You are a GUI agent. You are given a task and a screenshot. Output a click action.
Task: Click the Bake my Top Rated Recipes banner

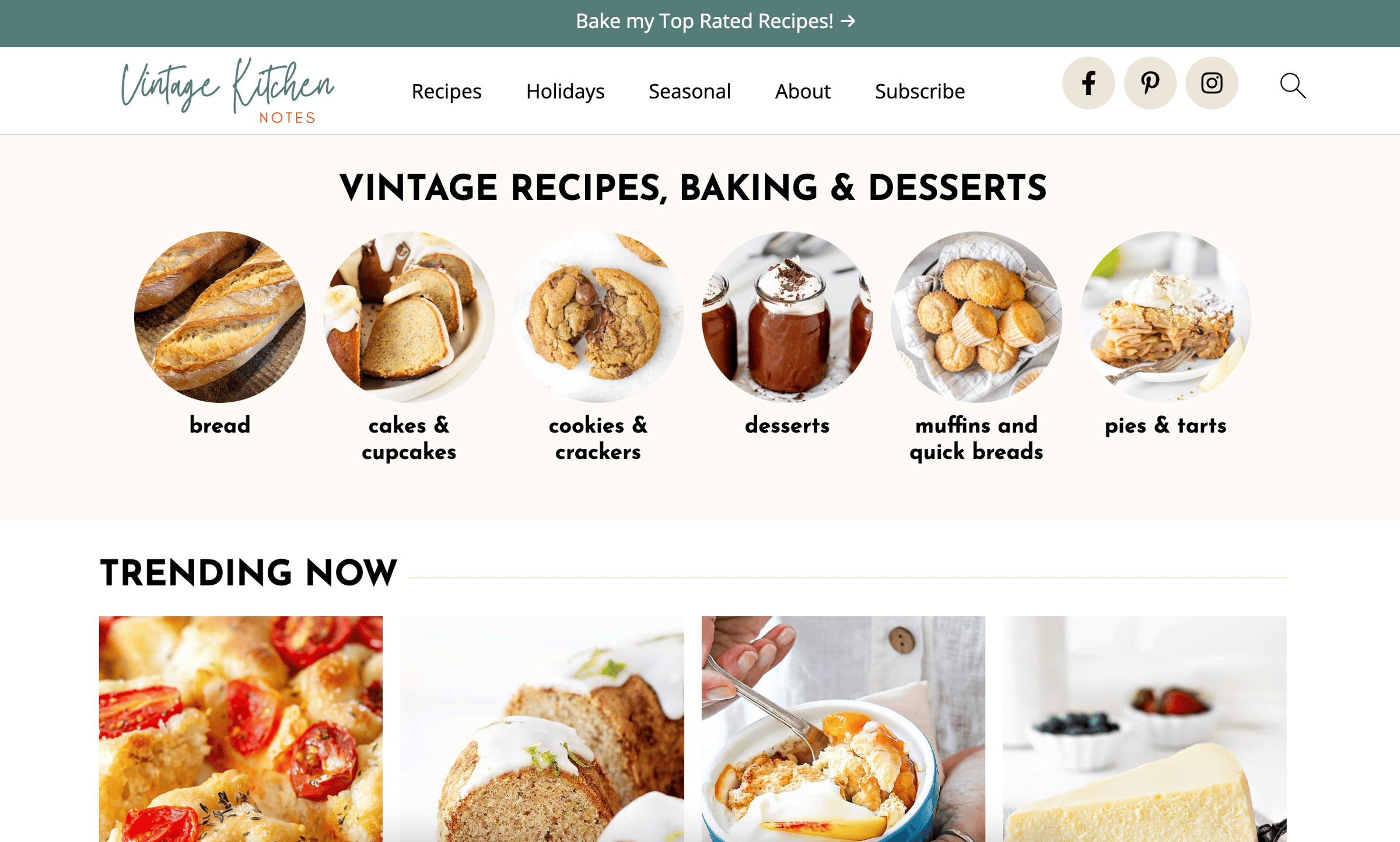[716, 21]
